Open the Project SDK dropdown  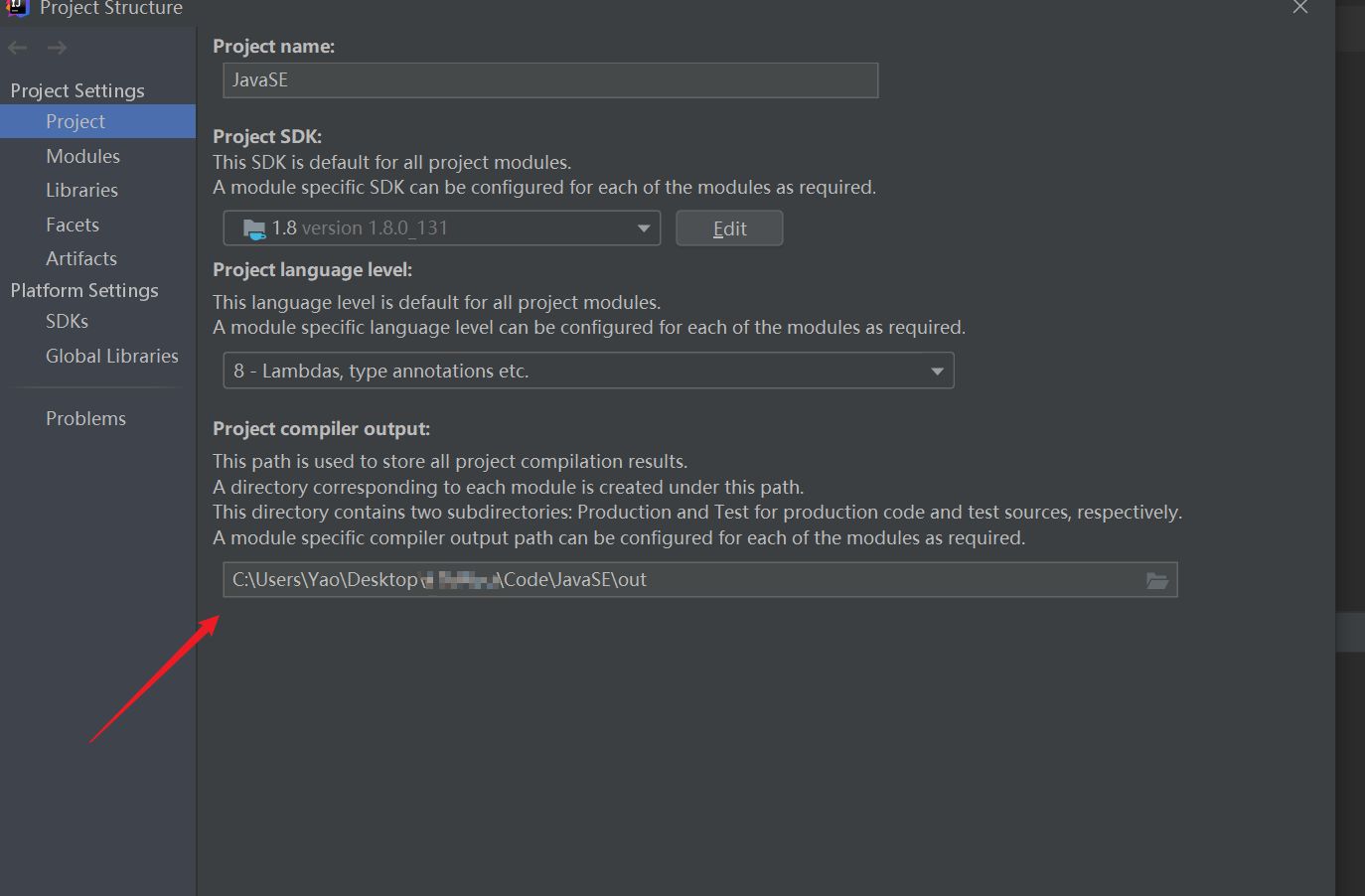coord(441,228)
